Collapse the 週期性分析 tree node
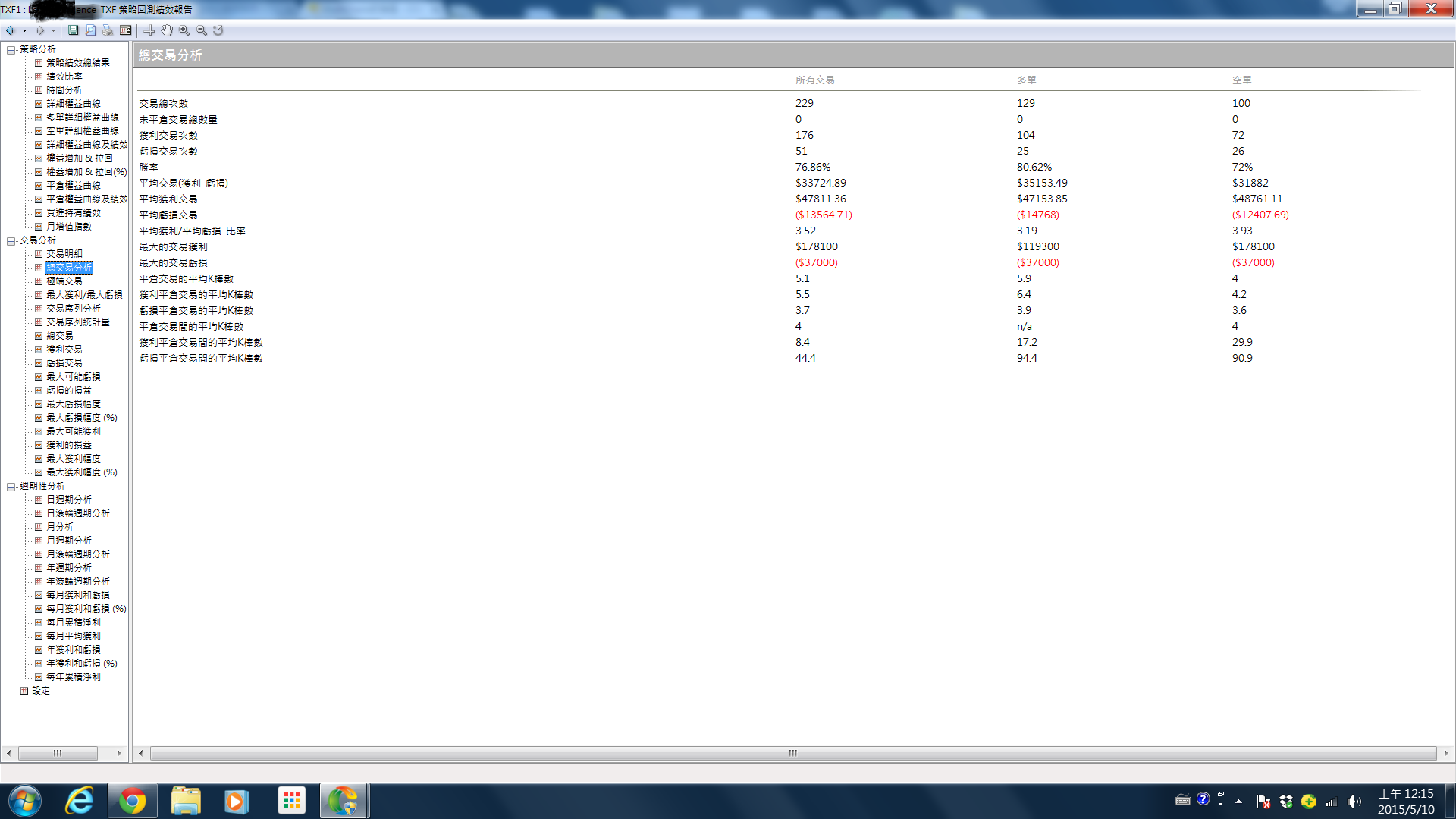1456x819 pixels. [x=11, y=487]
